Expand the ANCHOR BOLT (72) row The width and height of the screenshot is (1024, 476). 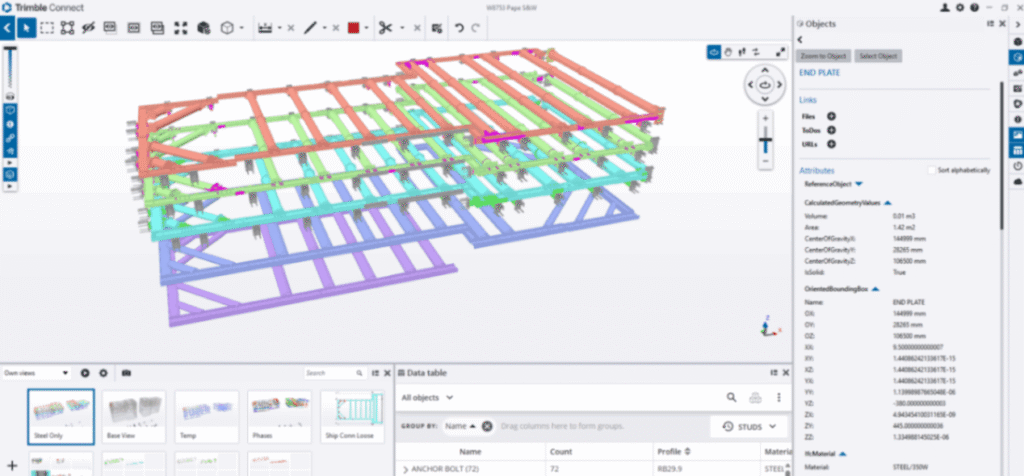point(405,469)
